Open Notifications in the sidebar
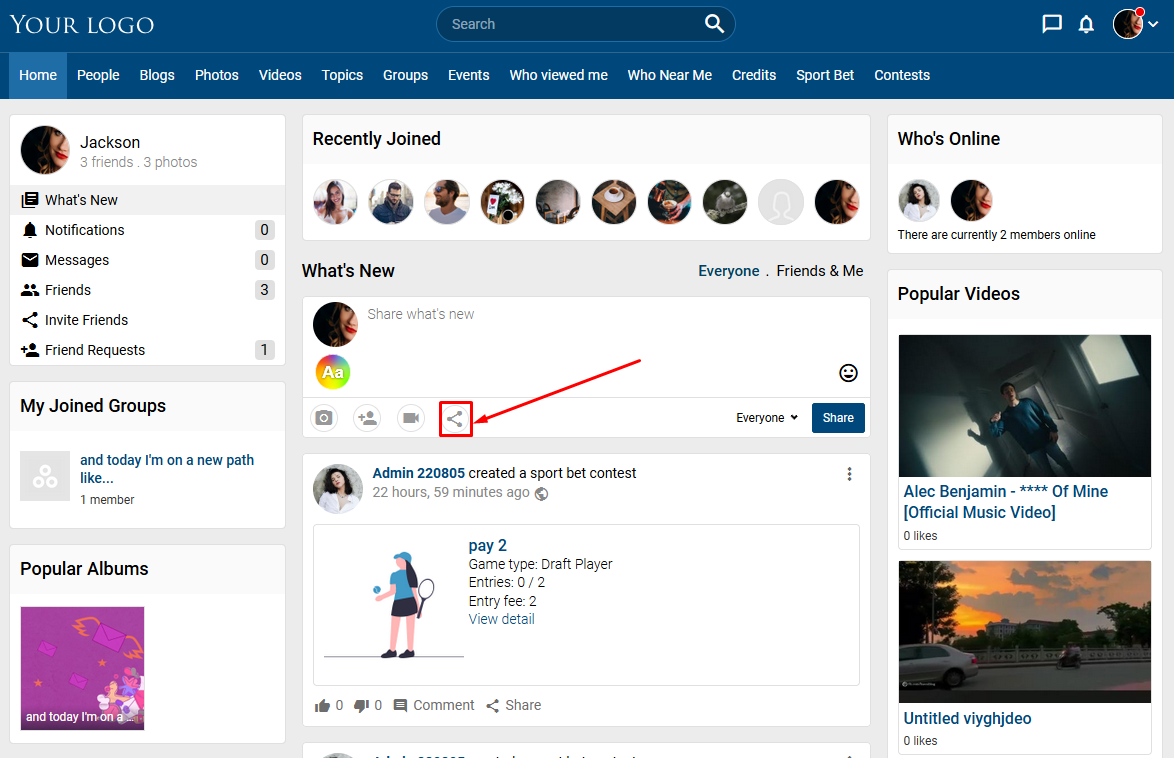This screenshot has width=1174, height=758. (147, 230)
